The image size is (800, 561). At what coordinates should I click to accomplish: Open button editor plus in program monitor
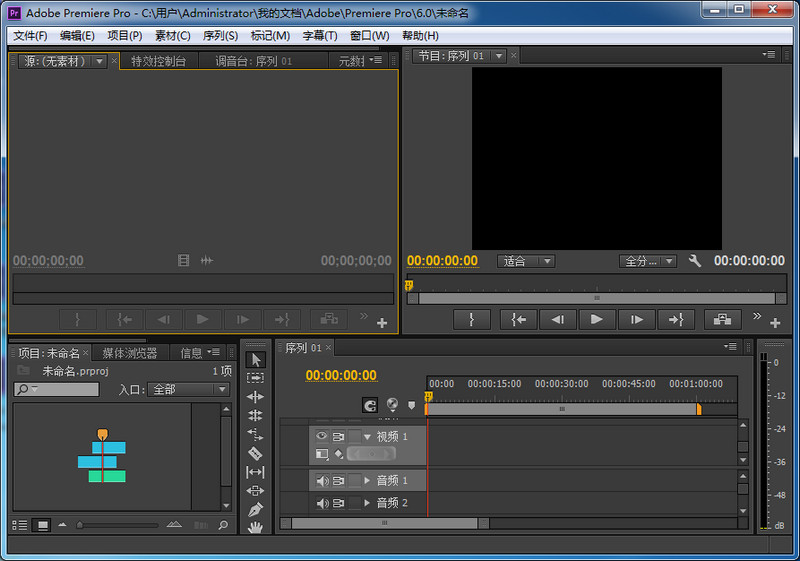tap(775, 323)
